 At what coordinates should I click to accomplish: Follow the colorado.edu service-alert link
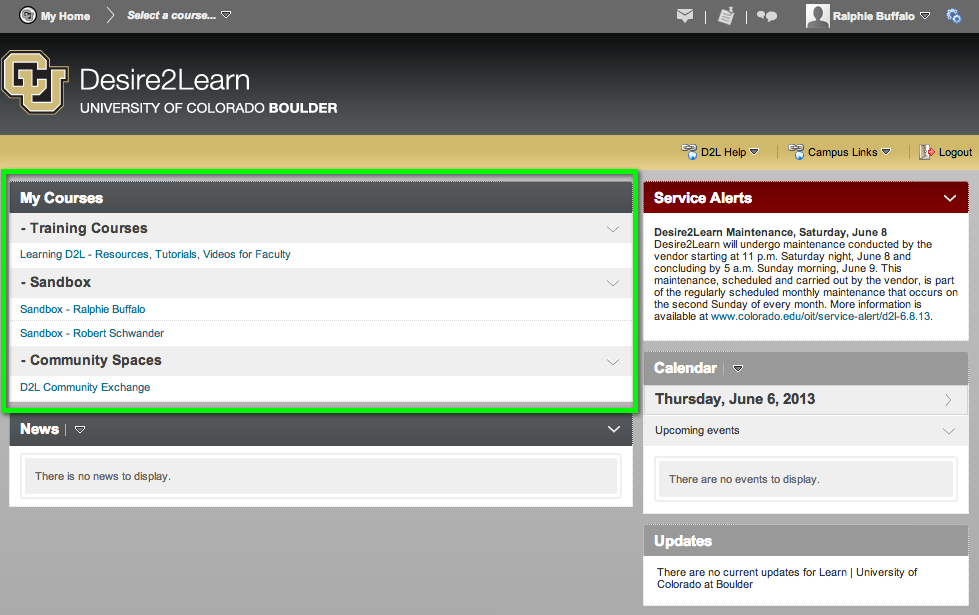point(820,317)
